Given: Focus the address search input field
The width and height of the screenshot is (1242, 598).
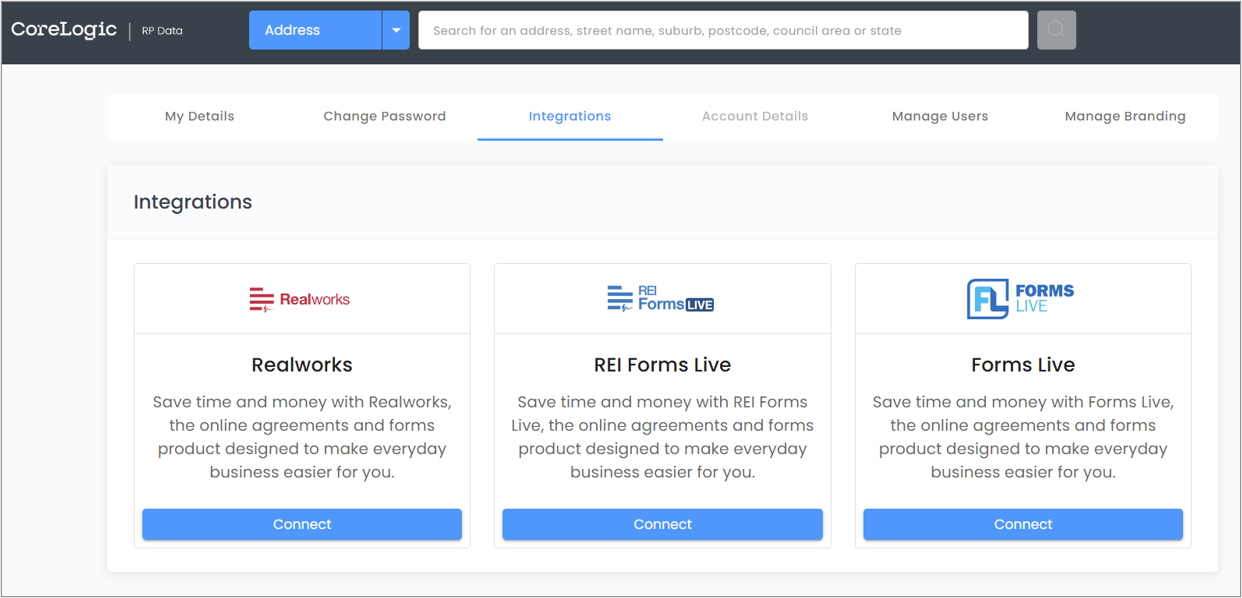Looking at the screenshot, I should [x=723, y=30].
